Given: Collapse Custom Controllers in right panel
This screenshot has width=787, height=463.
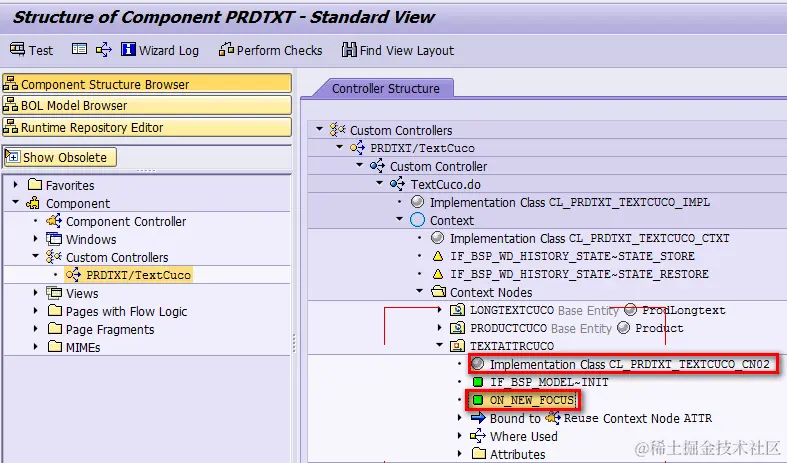Looking at the screenshot, I should [320, 129].
